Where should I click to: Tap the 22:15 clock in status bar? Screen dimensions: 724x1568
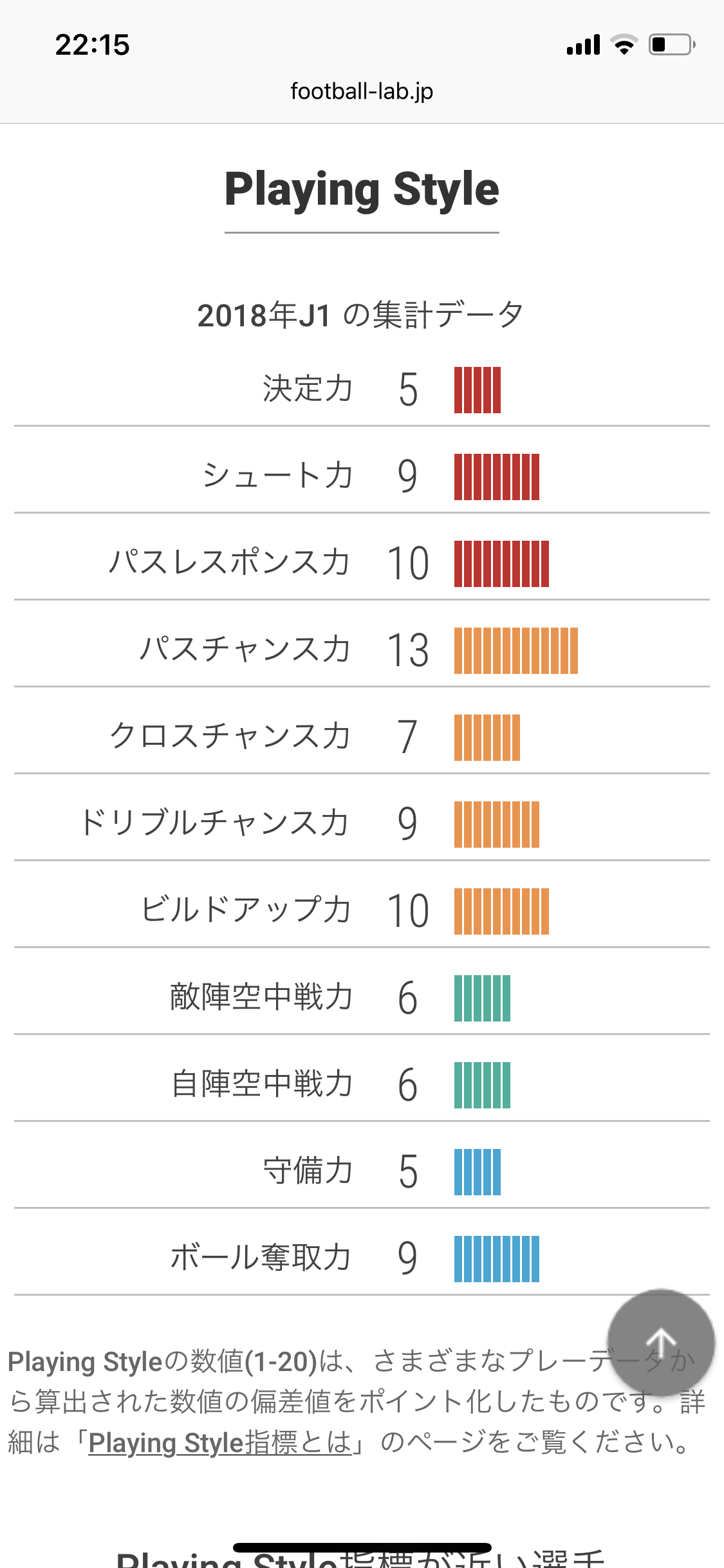93,45
